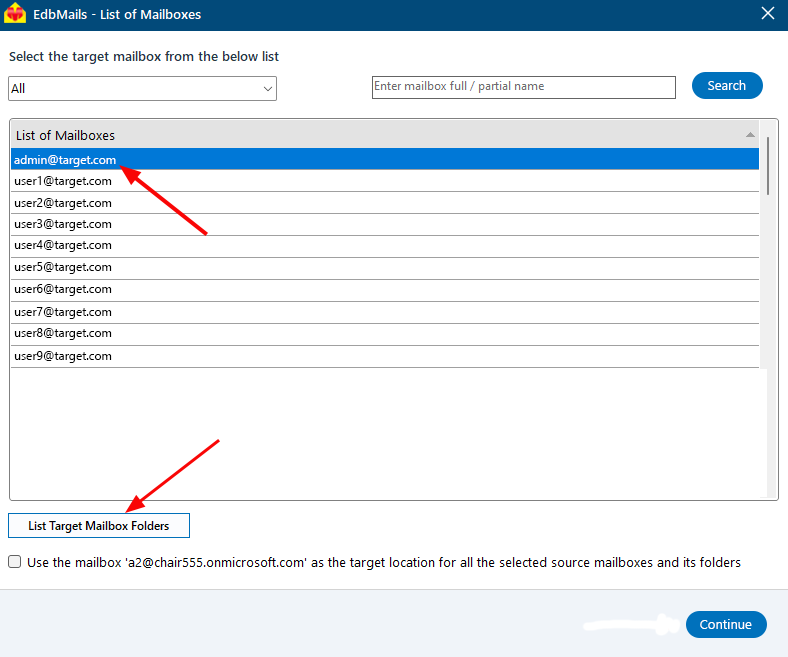This screenshot has height=657, width=788.
Task: Select the user8@target.com row
Action: (x=63, y=333)
